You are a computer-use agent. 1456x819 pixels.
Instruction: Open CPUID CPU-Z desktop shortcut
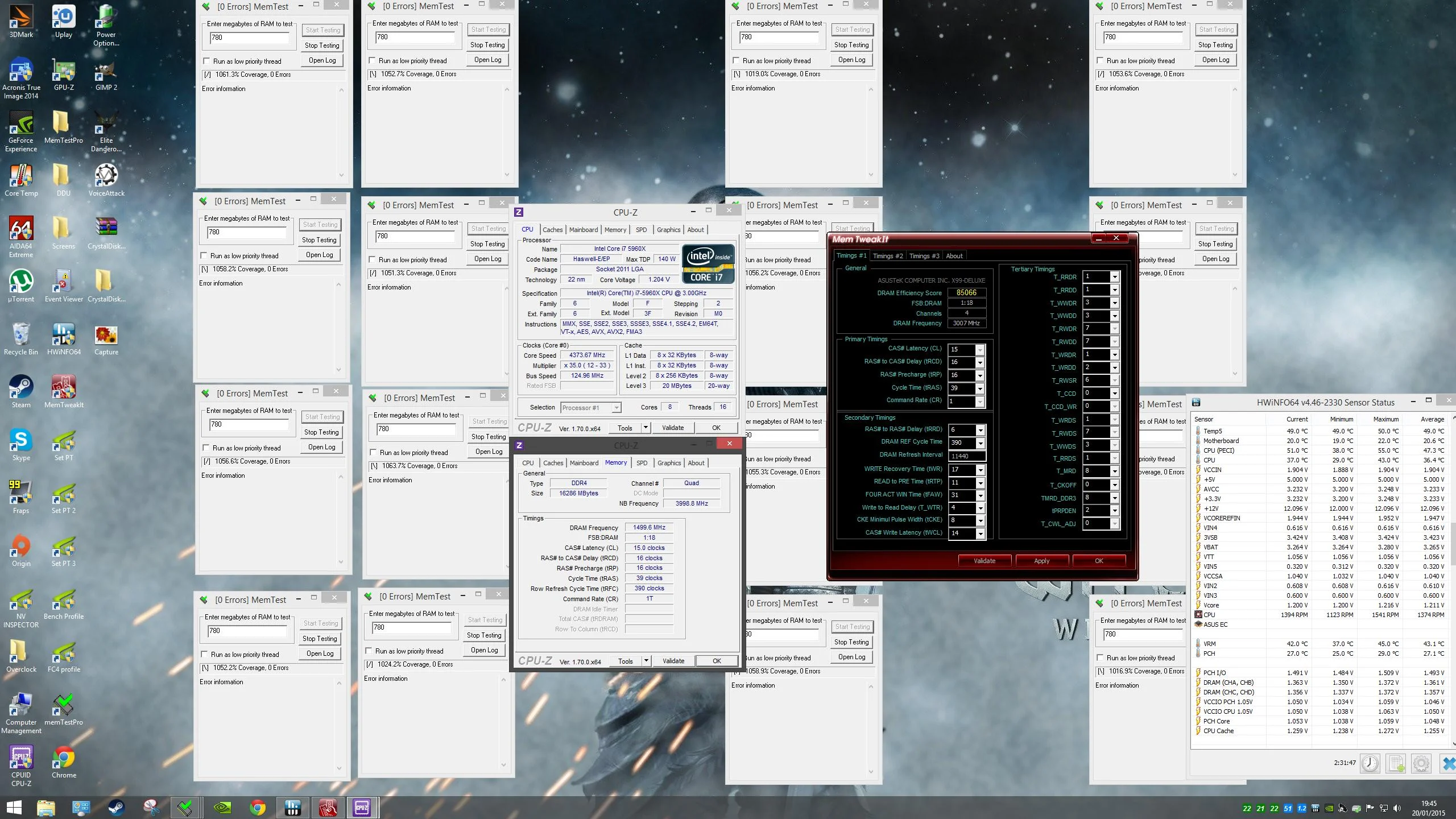pos(21,767)
